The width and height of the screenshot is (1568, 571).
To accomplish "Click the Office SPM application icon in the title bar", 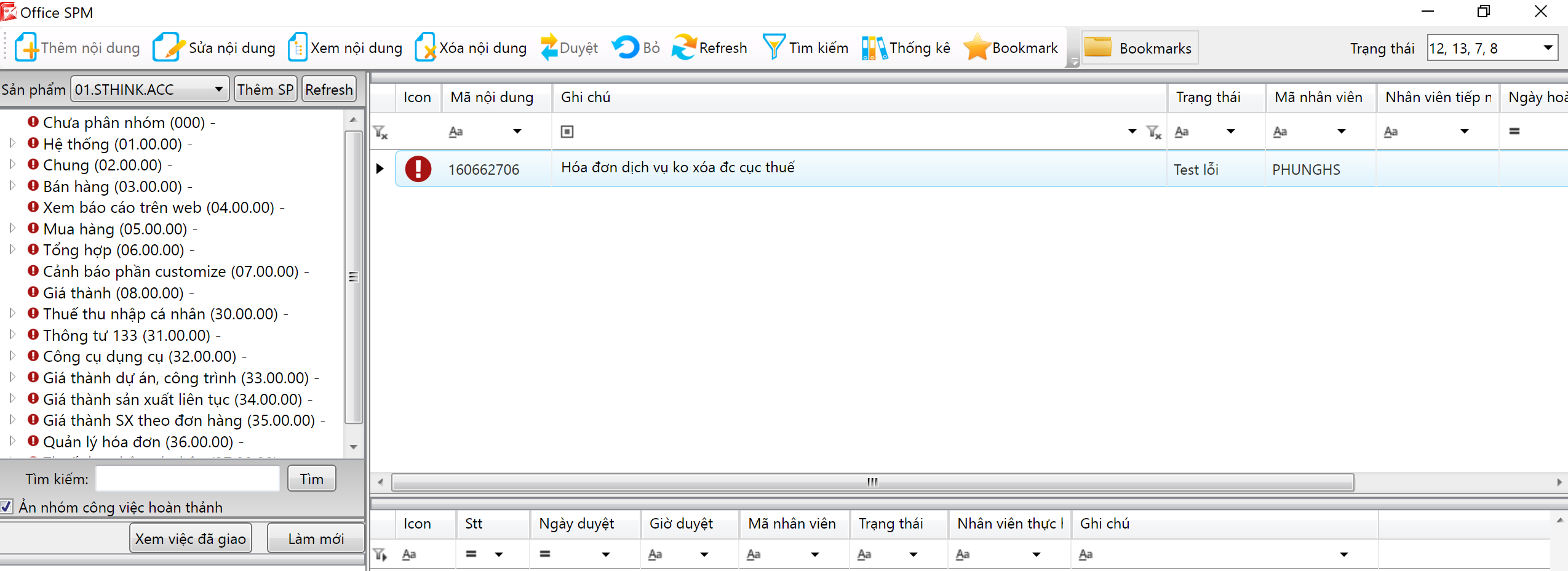I will (x=9, y=12).
